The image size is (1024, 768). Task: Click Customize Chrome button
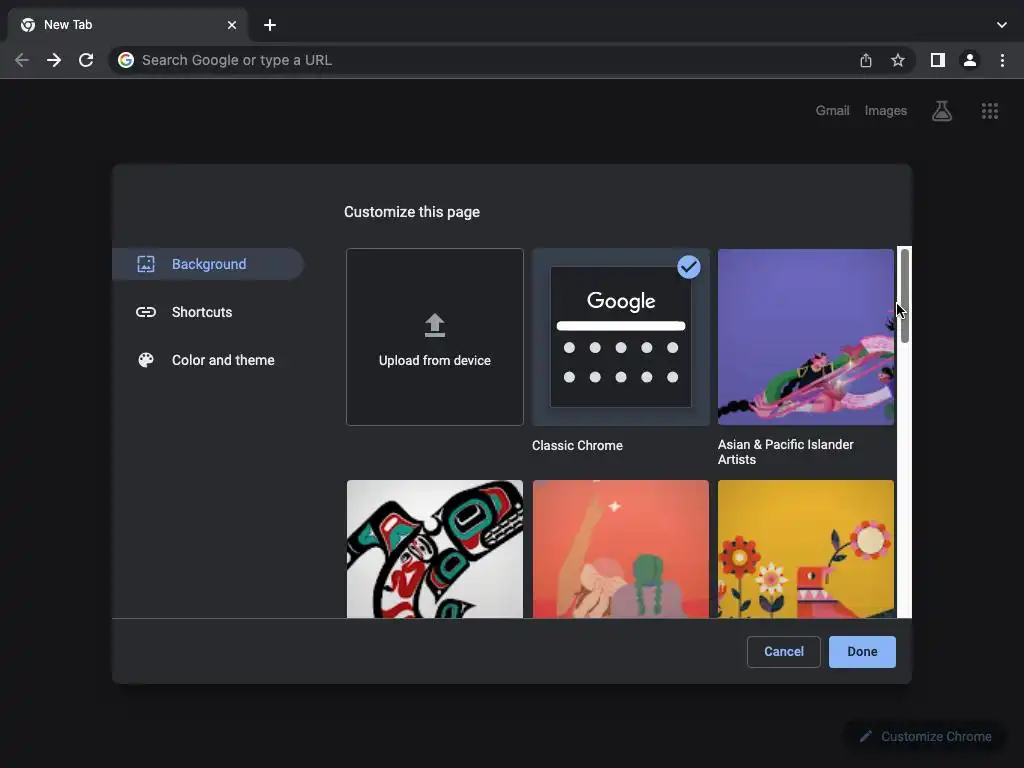[925, 737]
